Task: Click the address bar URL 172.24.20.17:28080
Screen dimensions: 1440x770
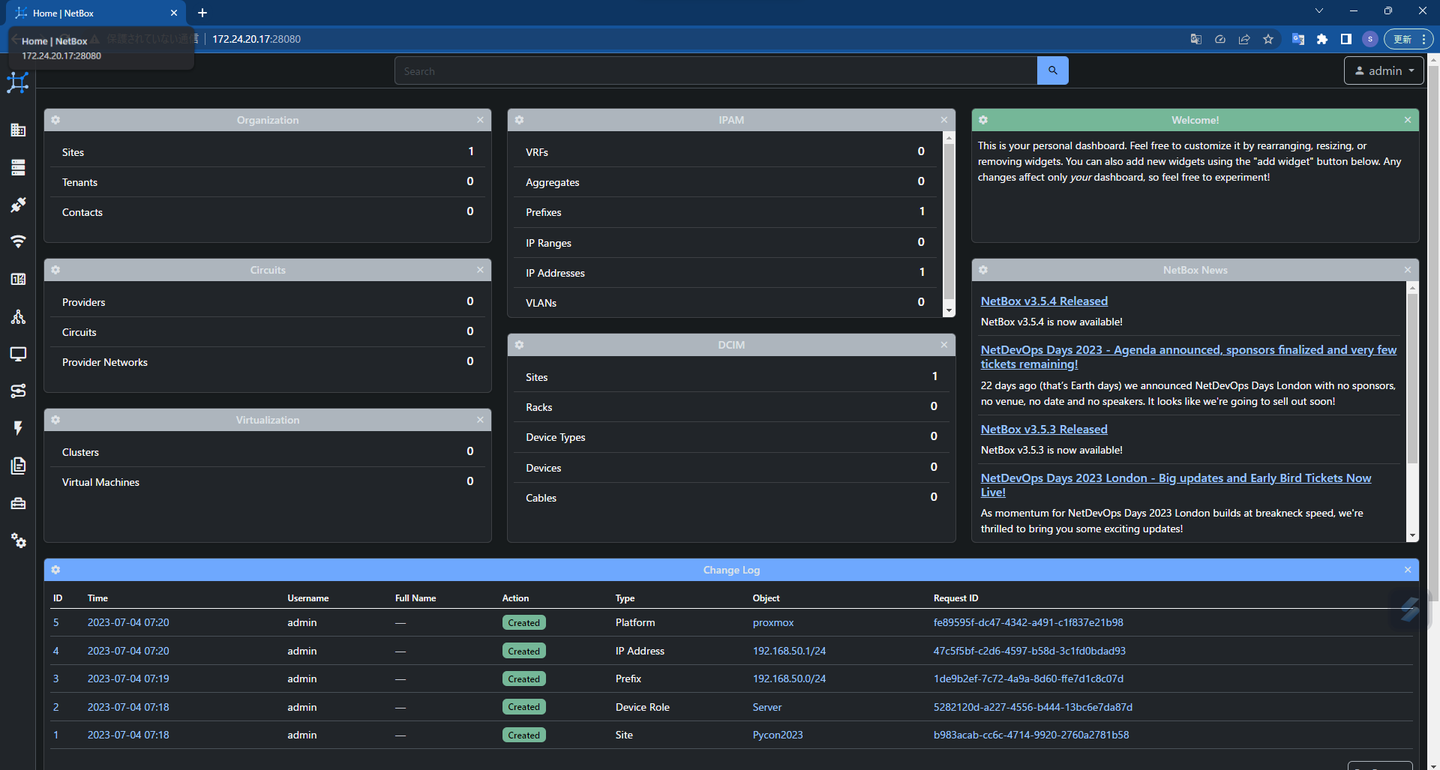Action: tap(256, 39)
